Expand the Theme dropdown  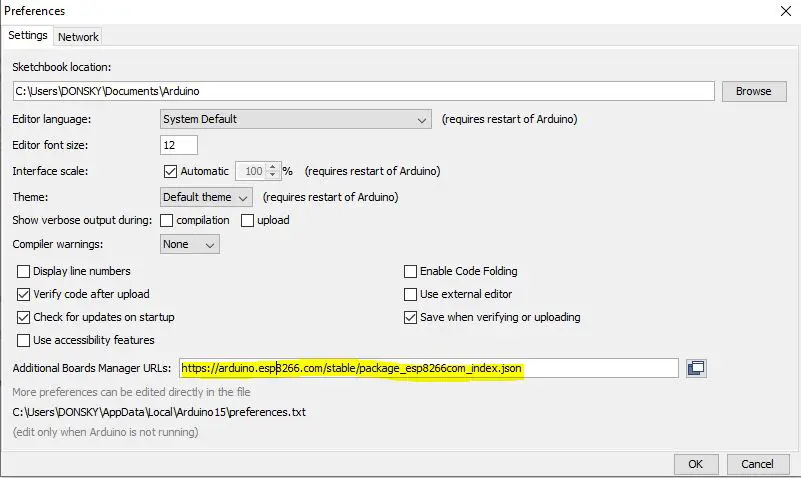coord(206,197)
